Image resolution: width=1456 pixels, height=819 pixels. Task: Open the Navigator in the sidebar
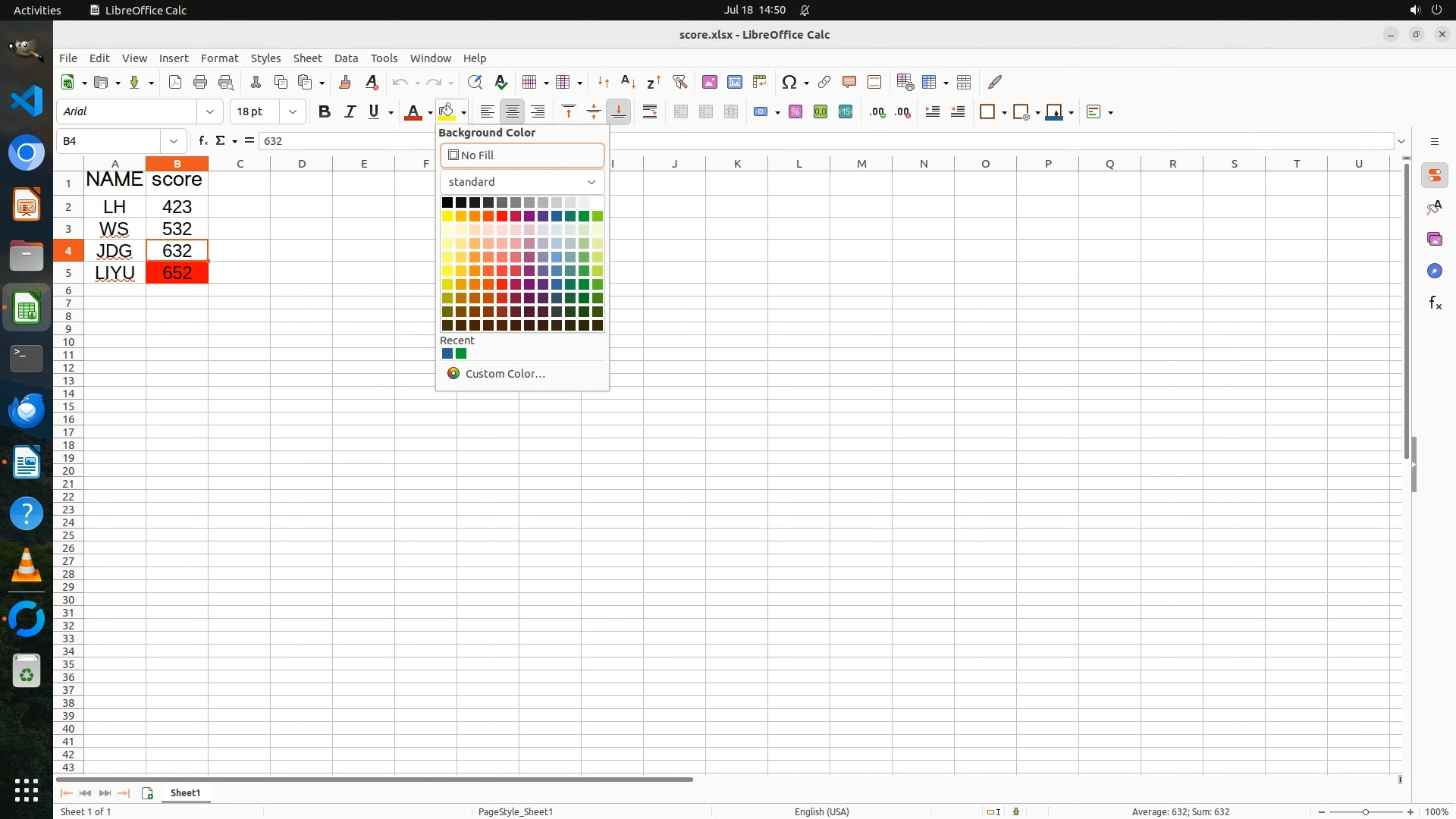(1435, 271)
